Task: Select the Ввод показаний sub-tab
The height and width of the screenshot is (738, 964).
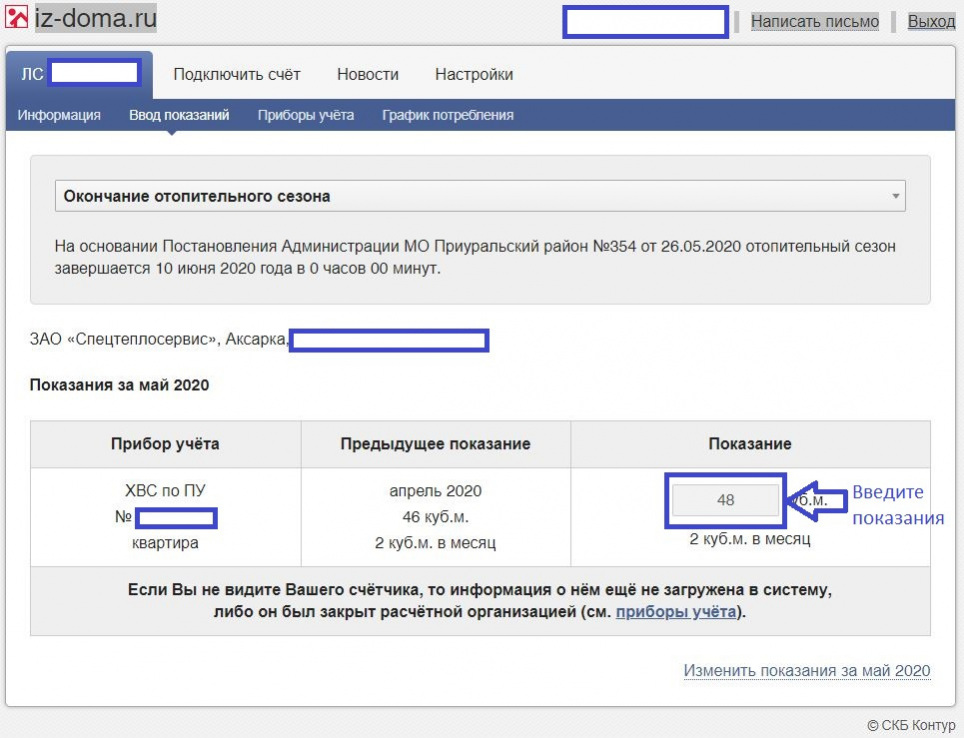Action: 179,115
